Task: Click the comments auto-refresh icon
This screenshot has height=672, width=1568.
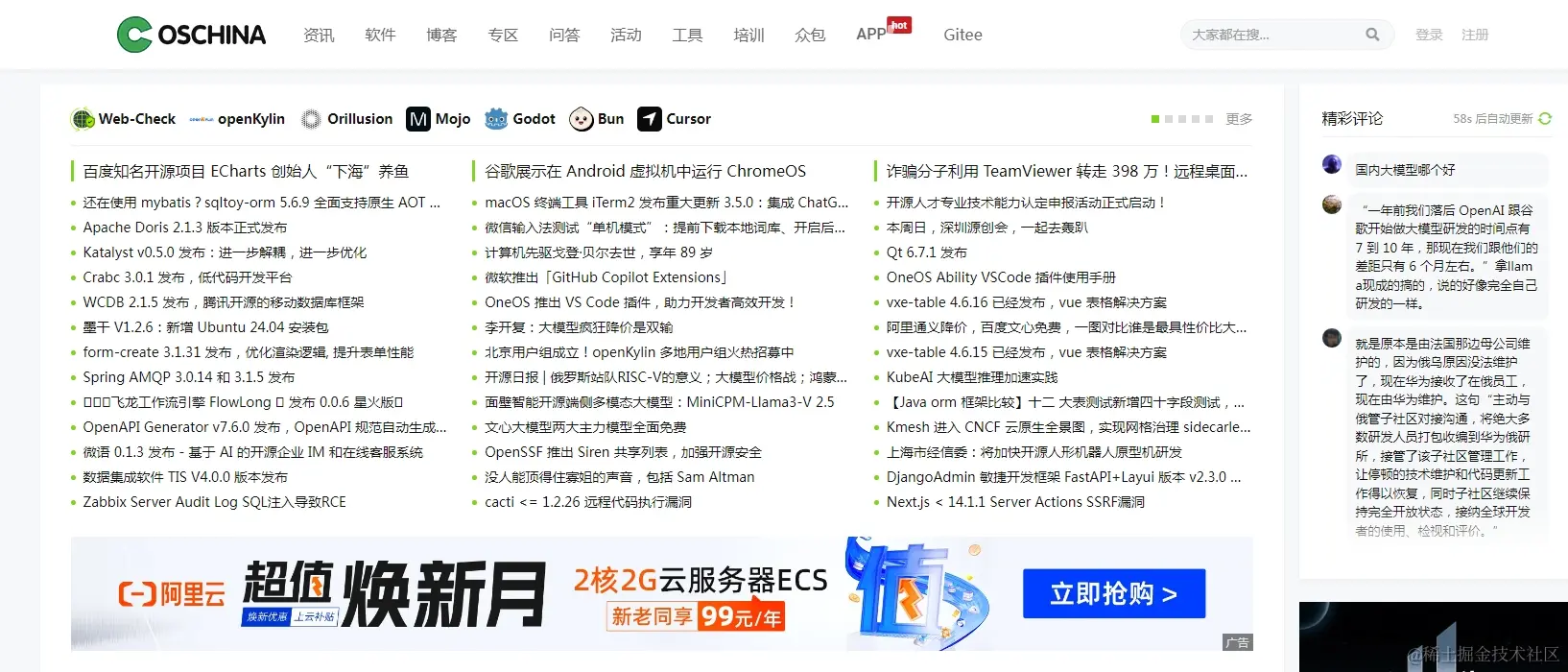Action: [1545, 119]
